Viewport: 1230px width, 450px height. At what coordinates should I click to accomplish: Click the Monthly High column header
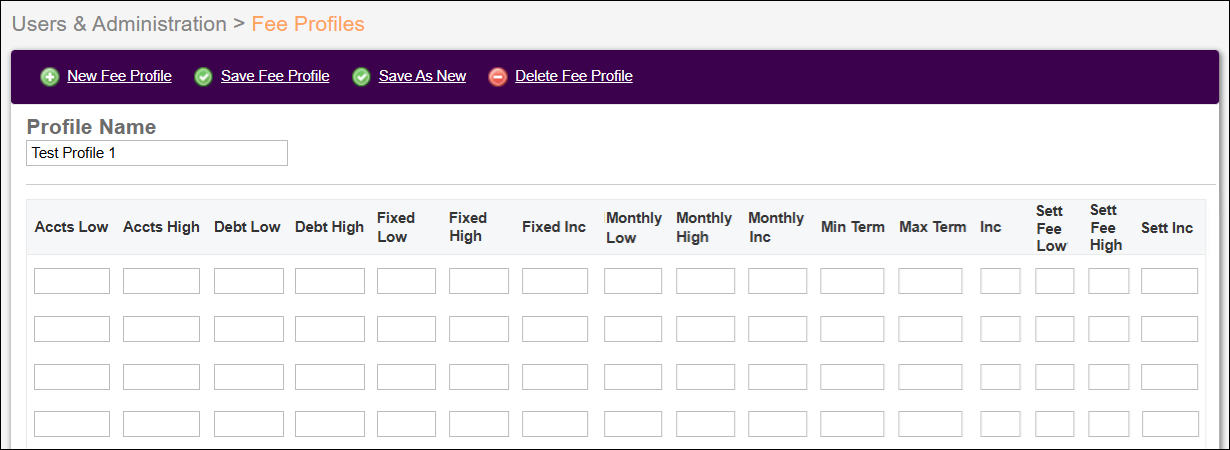click(704, 227)
